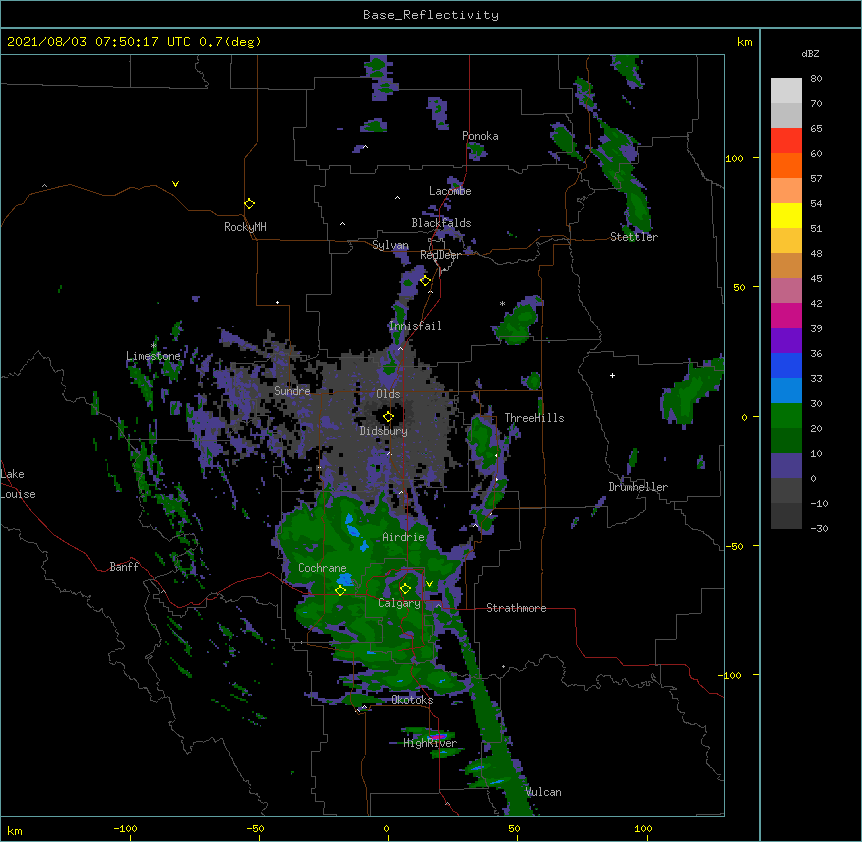The width and height of the screenshot is (862, 842).
Task: Click the -30 value on the dBZ legend
Action: (x=819, y=529)
